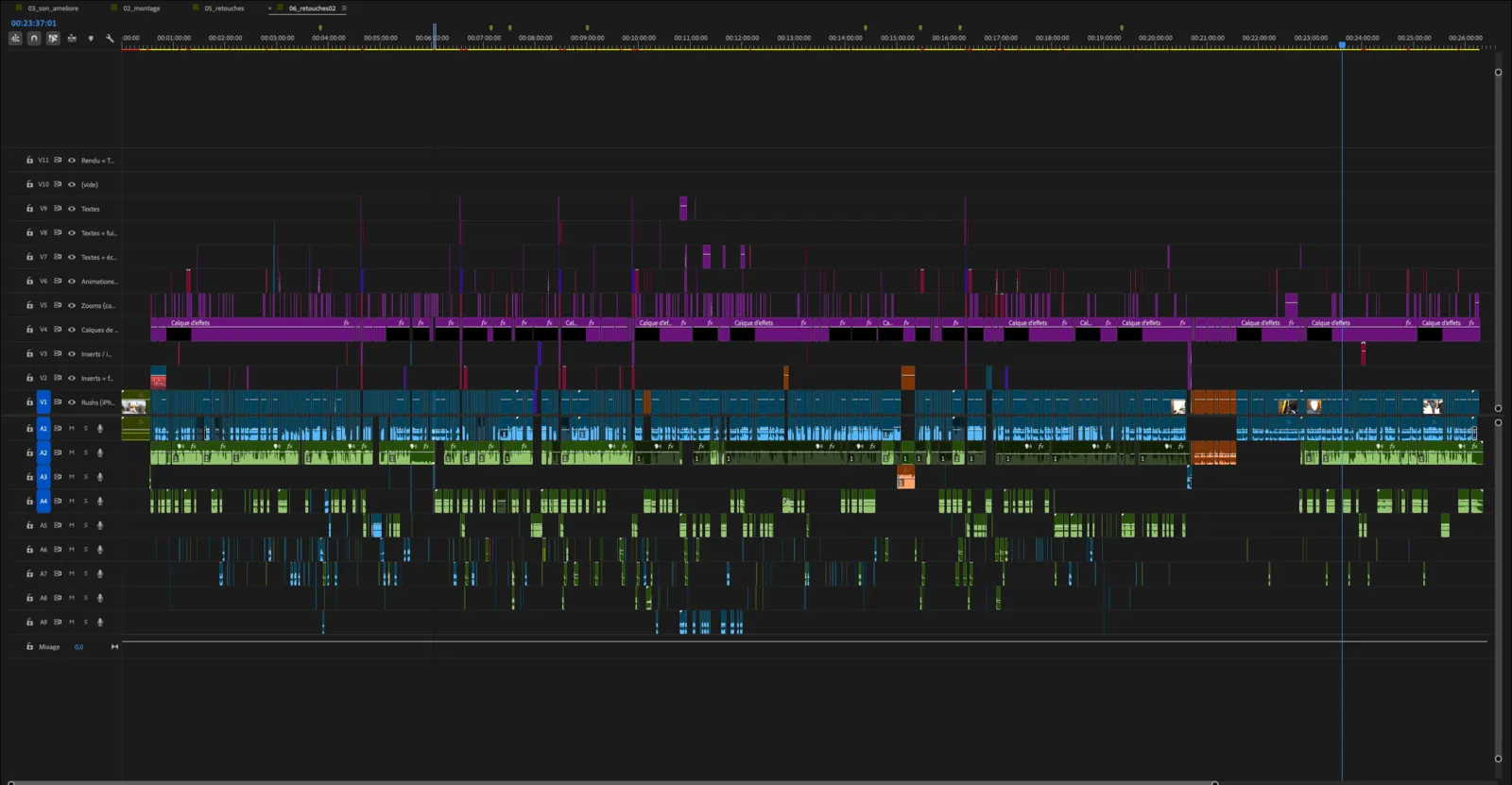Toggle sync lock on track A9
The image size is (1512, 785).
click(x=58, y=623)
